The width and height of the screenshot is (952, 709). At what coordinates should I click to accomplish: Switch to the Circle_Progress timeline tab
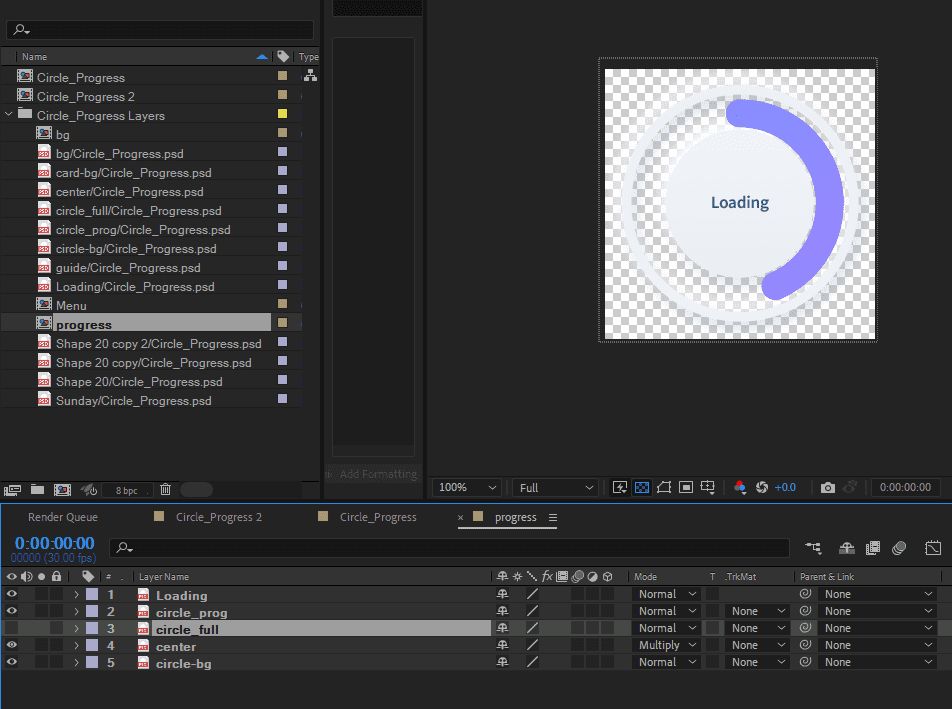pos(378,517)
